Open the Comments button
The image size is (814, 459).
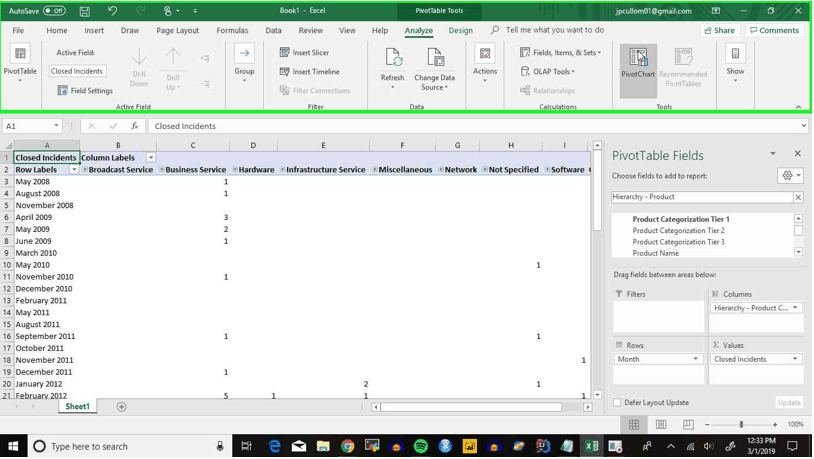pos(775,31)
